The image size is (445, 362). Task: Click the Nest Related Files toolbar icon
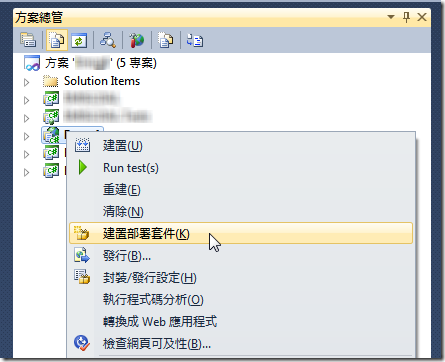[195, 40]
